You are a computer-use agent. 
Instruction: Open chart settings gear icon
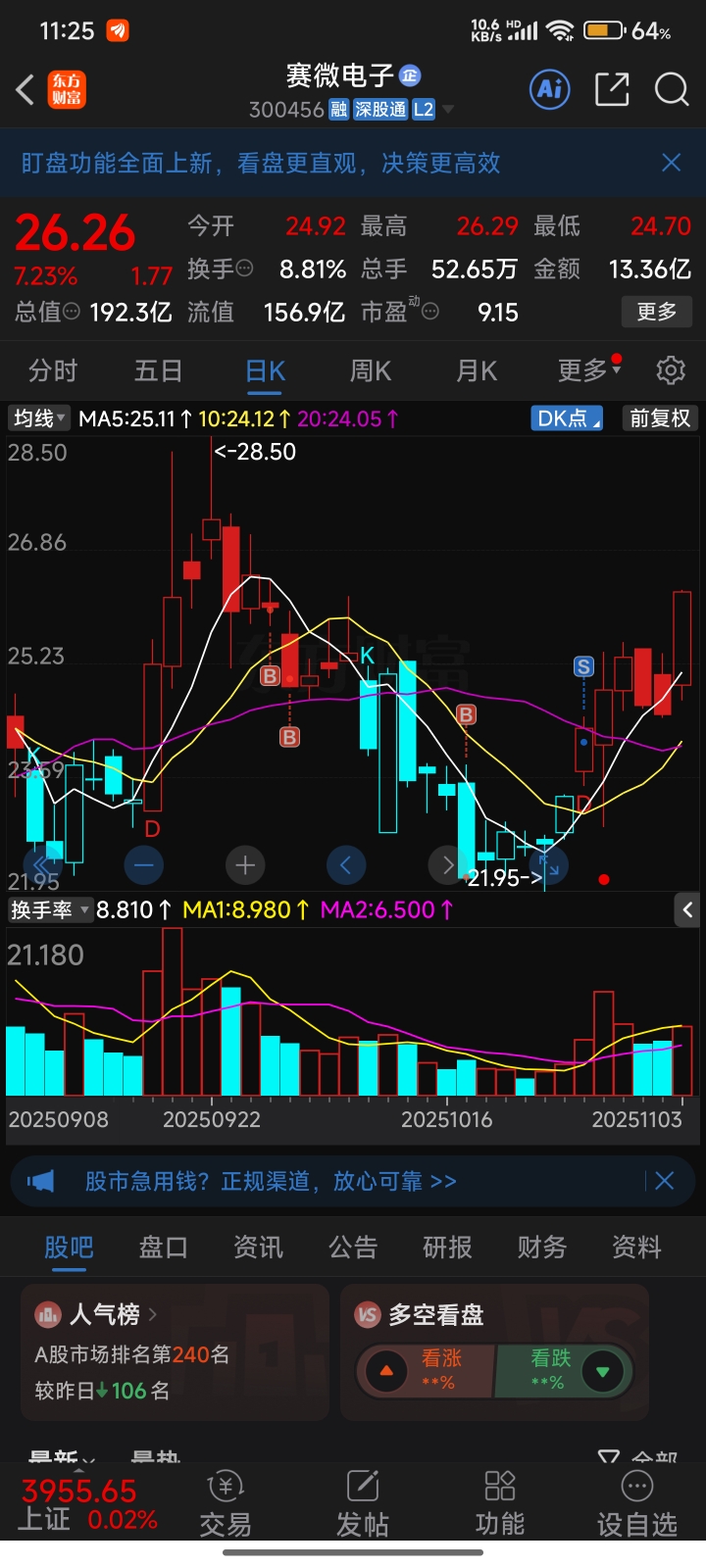(x=671, y=370)
